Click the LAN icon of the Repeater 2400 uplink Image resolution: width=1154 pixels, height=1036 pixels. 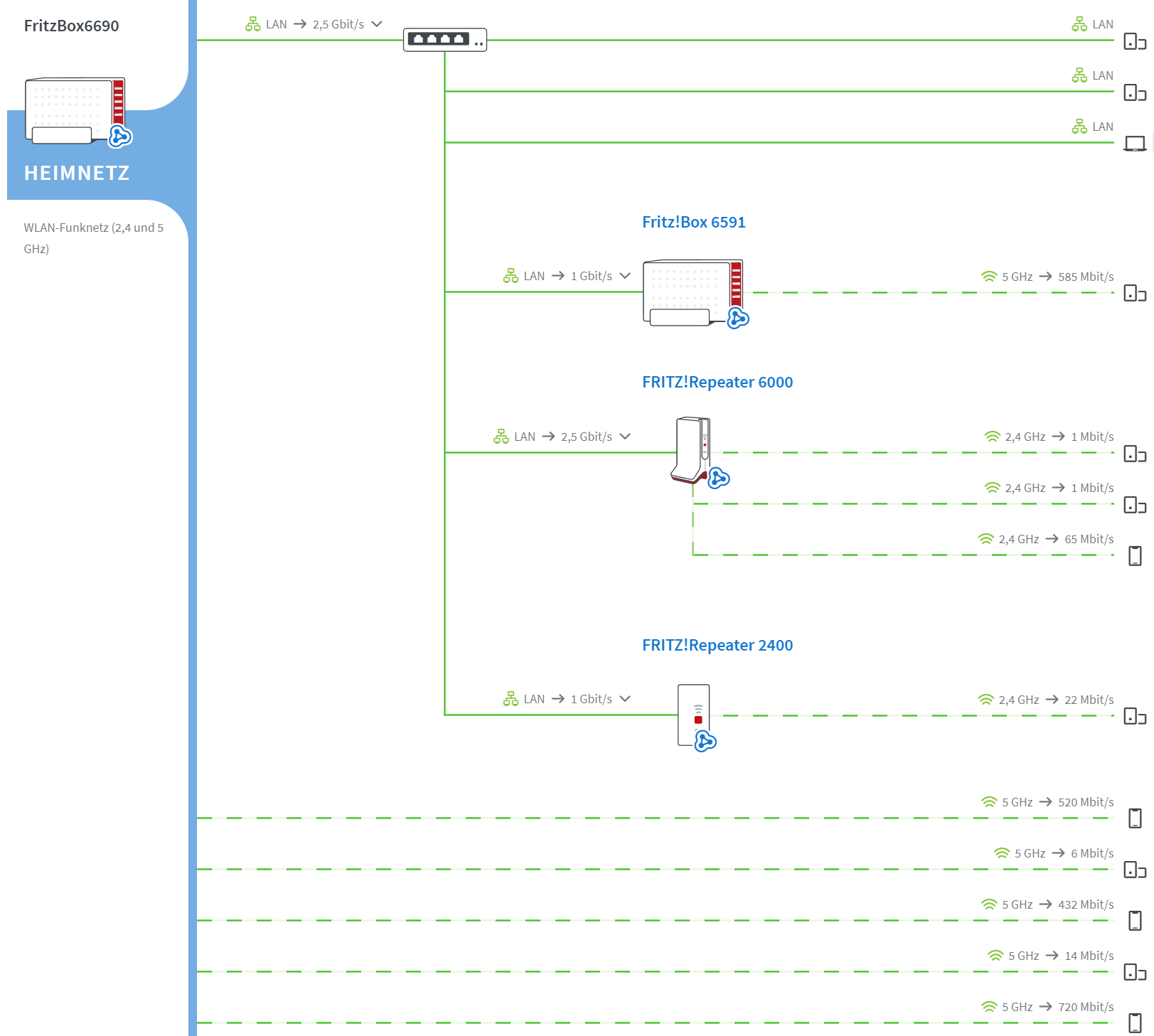(x=511, y=699)
